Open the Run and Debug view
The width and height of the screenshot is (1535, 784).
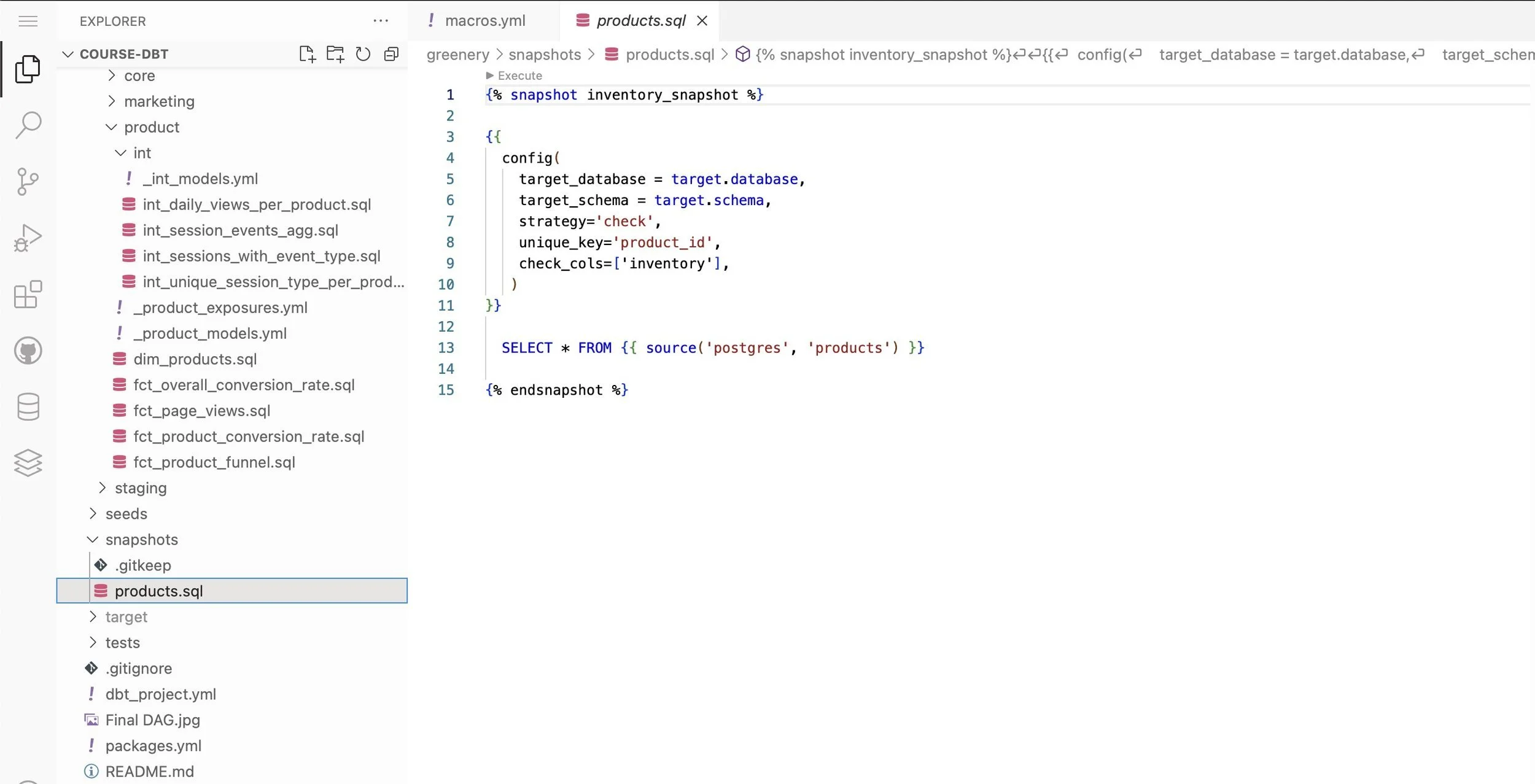pos(28,238)
